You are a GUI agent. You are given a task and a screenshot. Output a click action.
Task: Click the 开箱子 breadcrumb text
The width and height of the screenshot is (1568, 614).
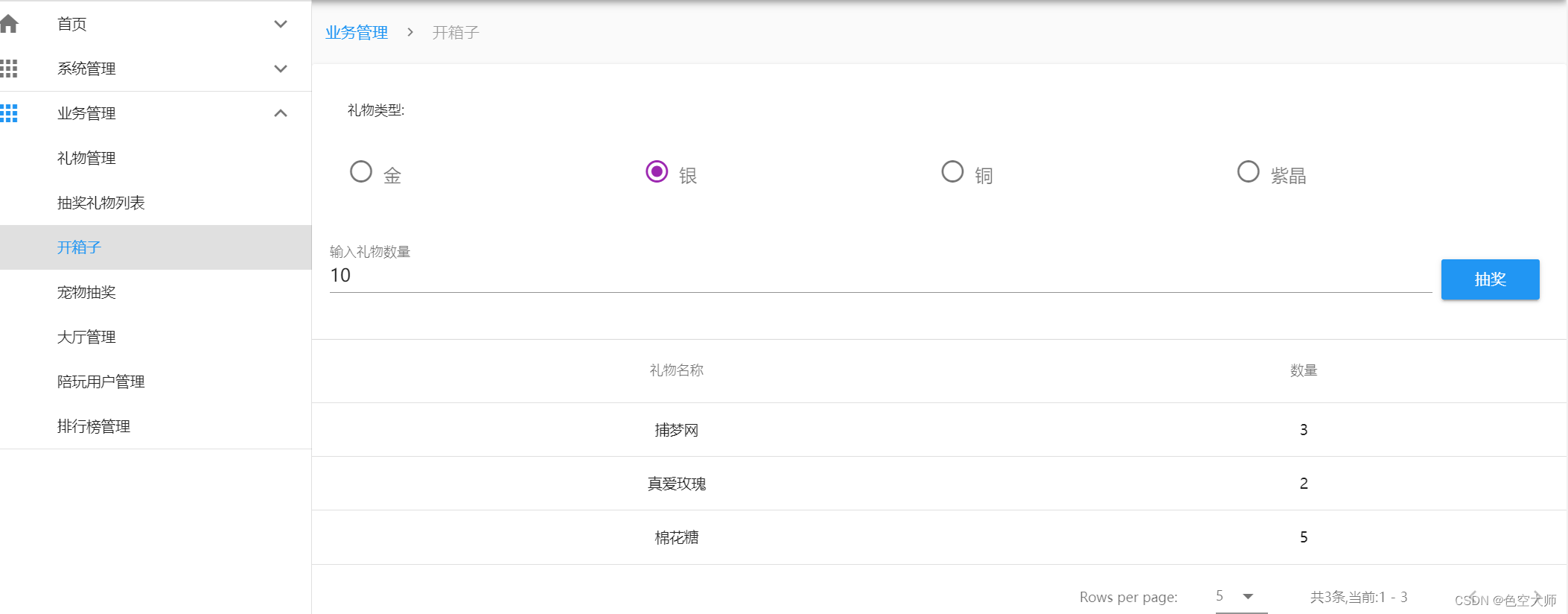(456, 33)
